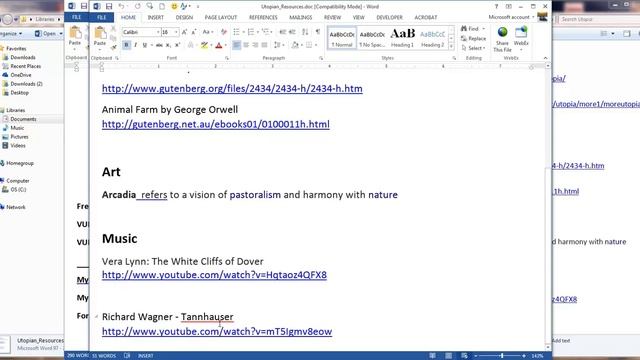Open Word Help question mark
Image resolution: width=640 pixels, height=360 pixels.
coord(496,7)
